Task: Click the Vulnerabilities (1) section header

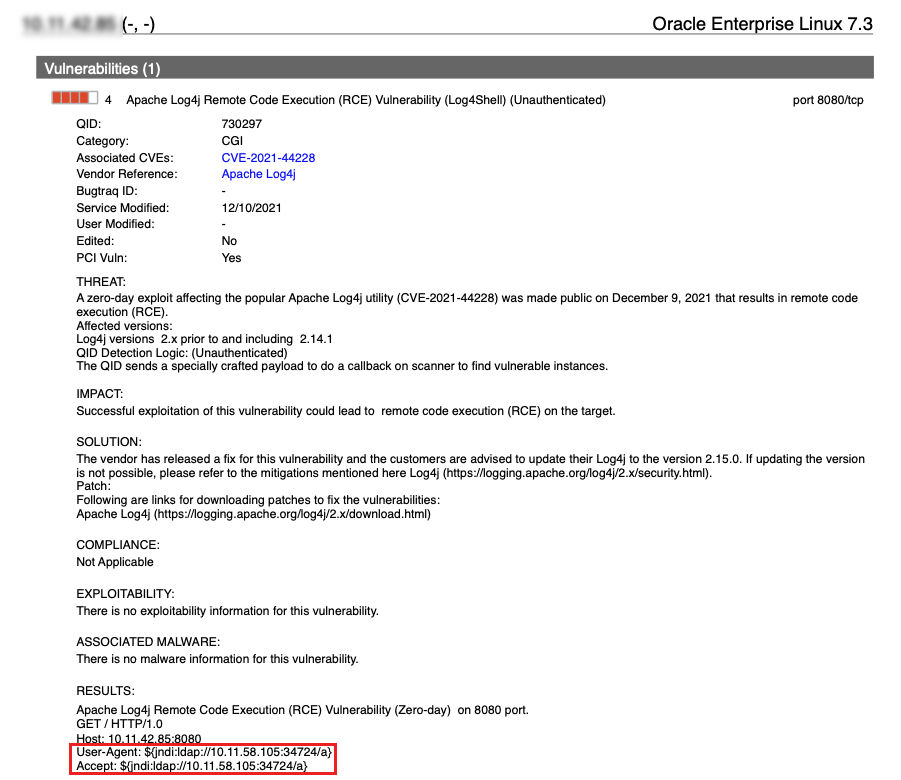Action: coord(455,68)
